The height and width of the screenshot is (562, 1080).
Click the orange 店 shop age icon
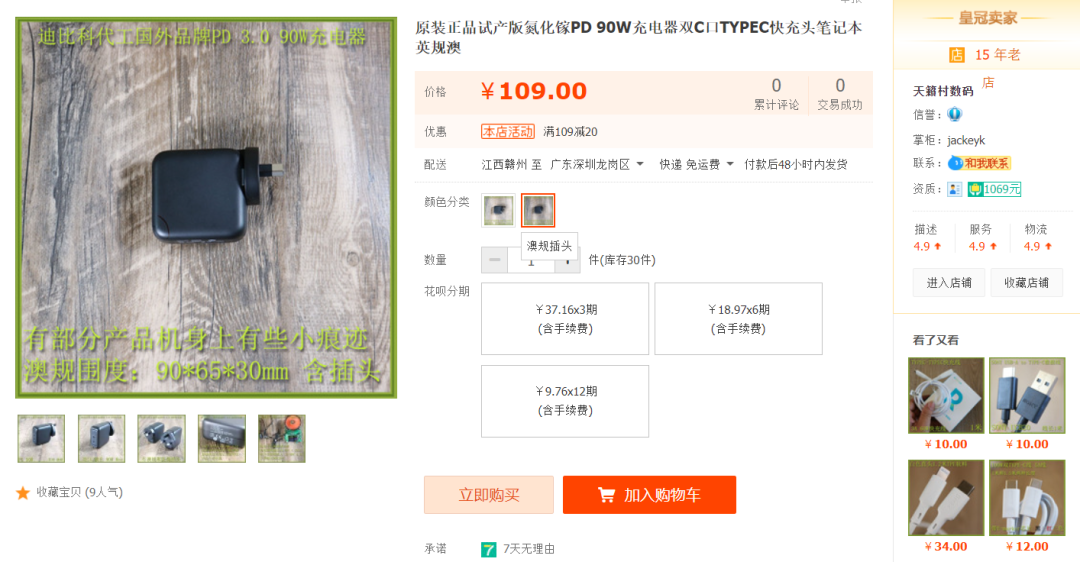(x=957, y=55)
